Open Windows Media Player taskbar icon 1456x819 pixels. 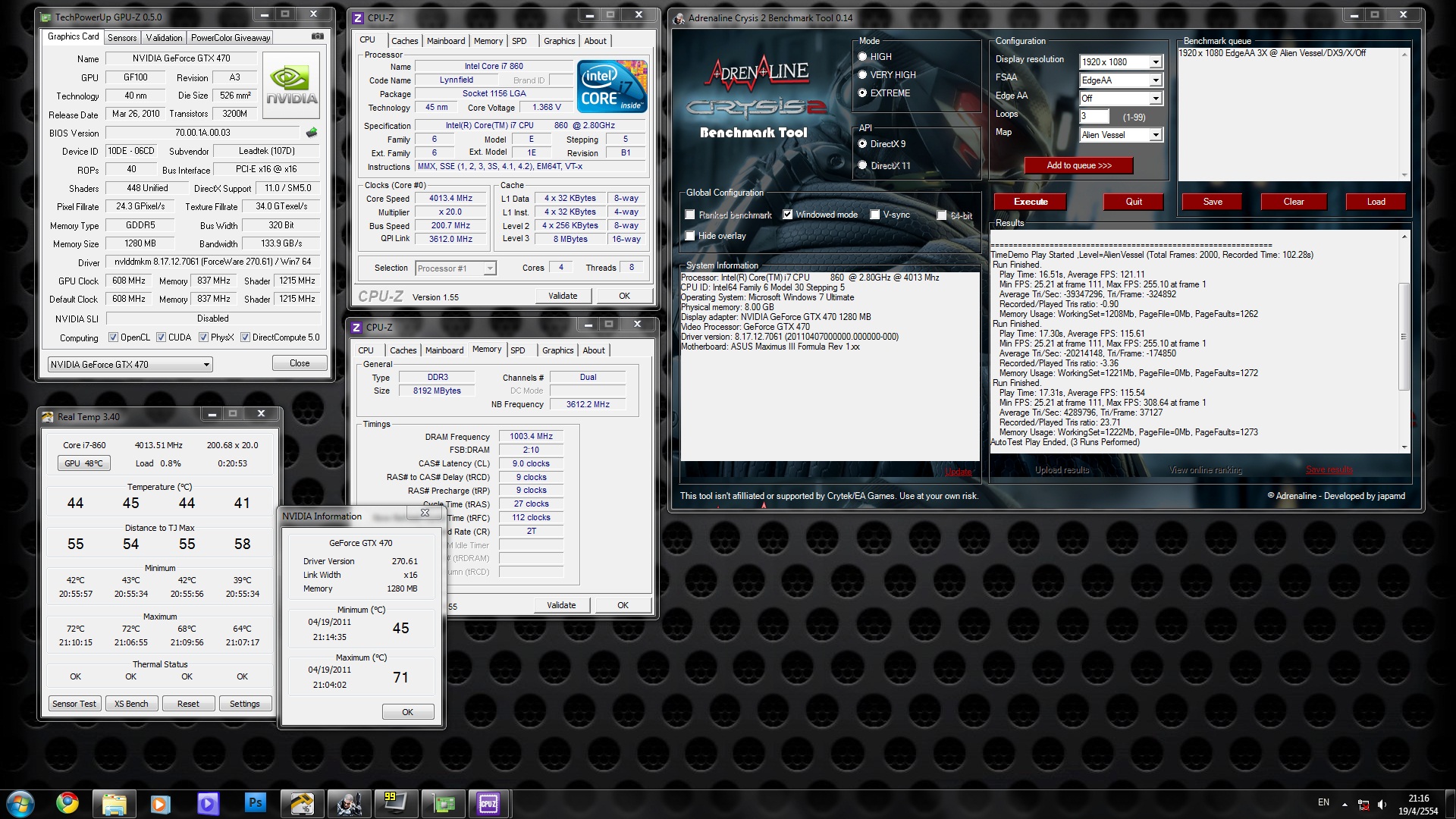click(x=160, y=803)
